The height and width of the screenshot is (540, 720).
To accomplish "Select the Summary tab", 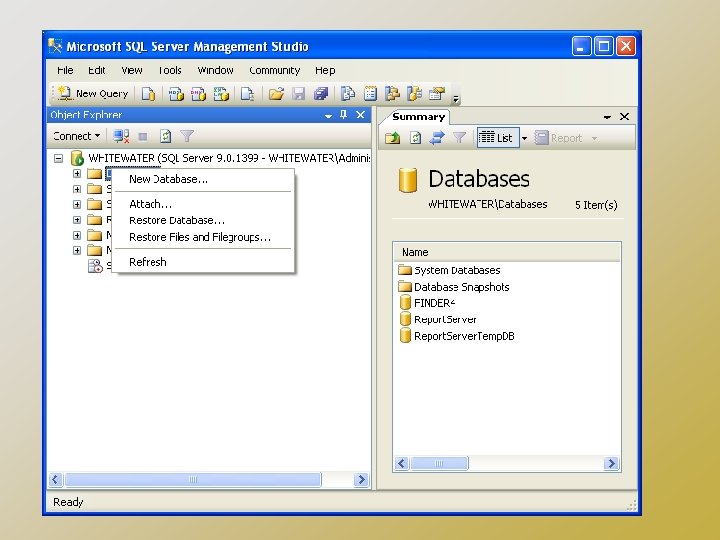I will [x=418, y=117].
